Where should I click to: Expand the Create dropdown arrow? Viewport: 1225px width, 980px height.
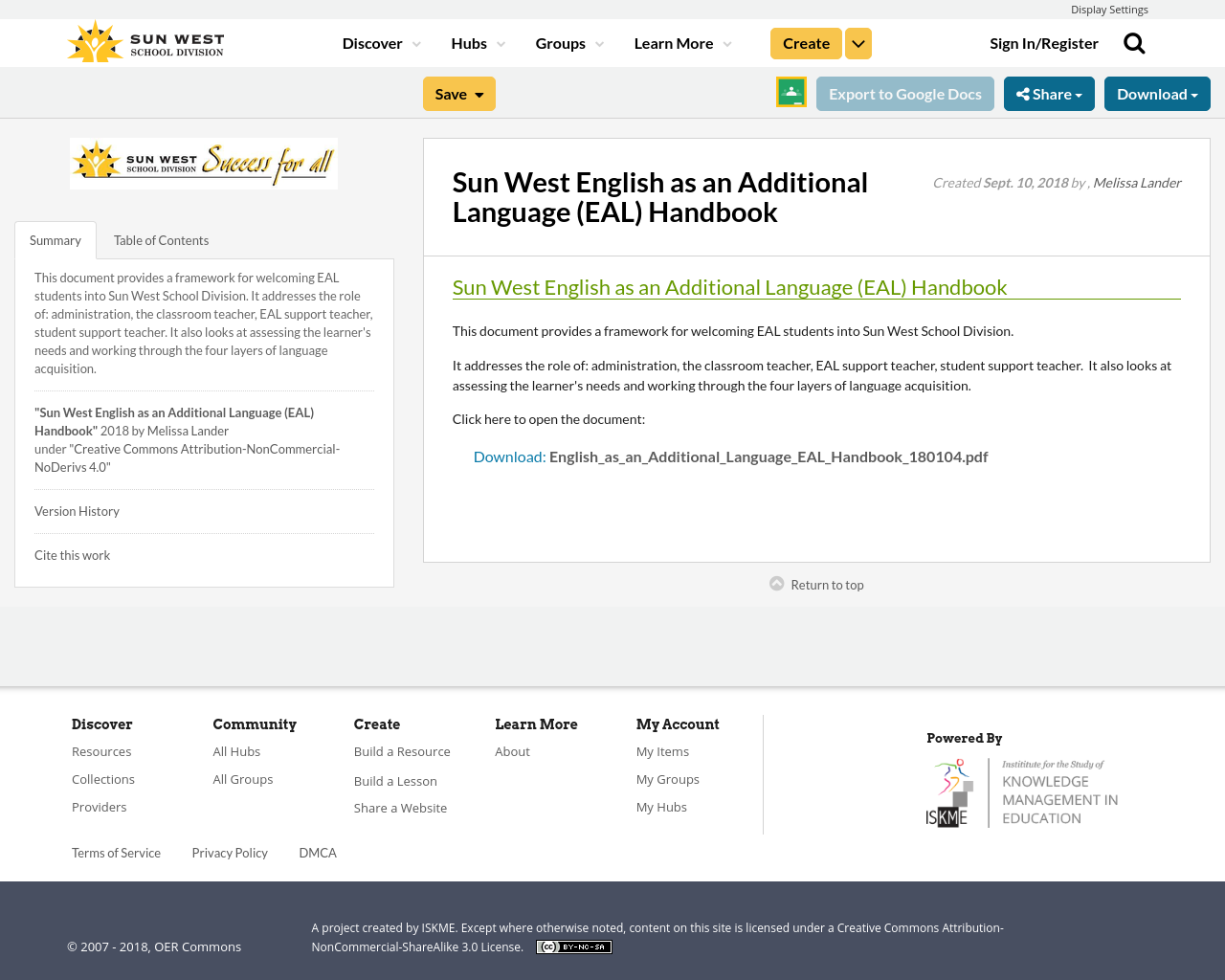[858, 42]
